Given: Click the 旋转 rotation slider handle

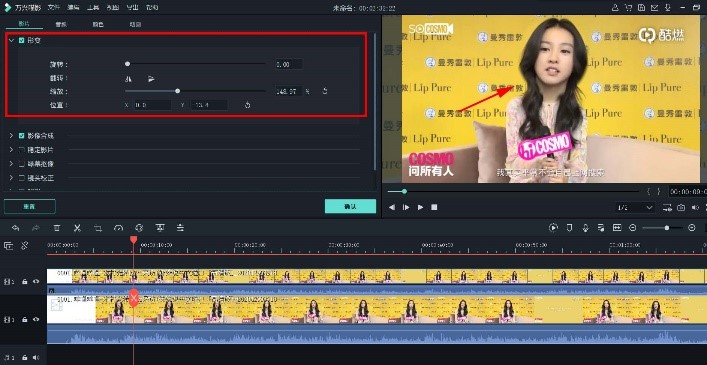Looking at the screenshot, I should coord(128,64).
